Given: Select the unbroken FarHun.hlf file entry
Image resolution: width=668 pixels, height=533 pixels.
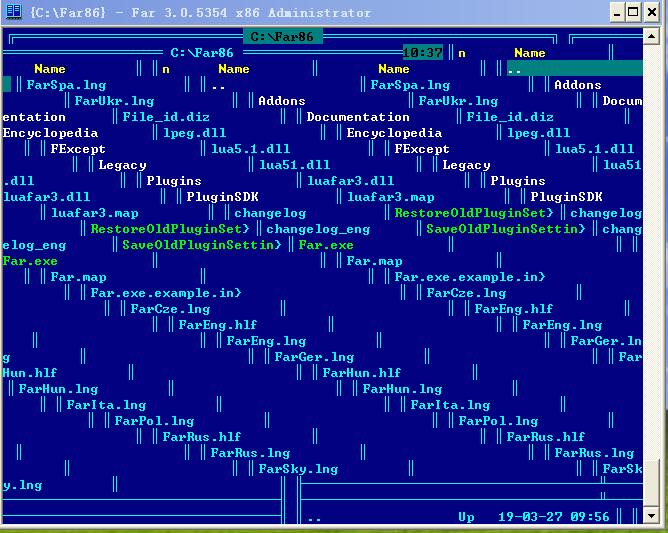Looking at the screenshot, I should 362,373.
